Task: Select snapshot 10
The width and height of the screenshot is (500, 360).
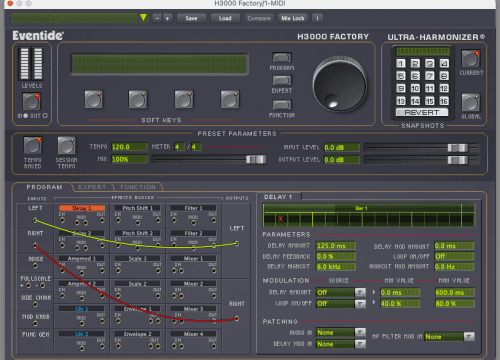Action: (x=415, y=88)
